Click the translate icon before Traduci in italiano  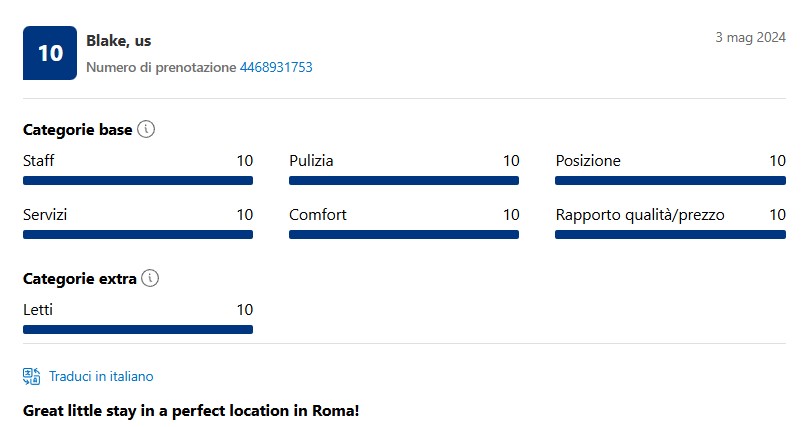[31, 377]
